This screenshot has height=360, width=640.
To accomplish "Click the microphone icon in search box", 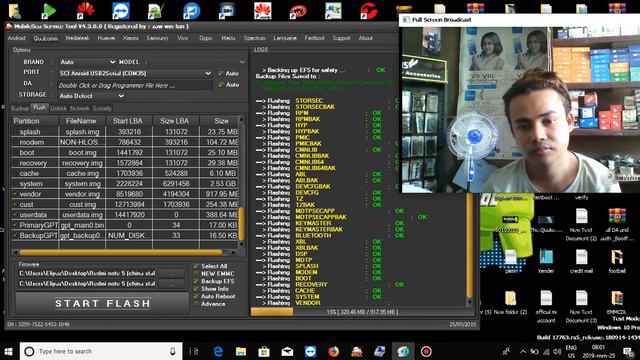I will (x=173, y=351).
